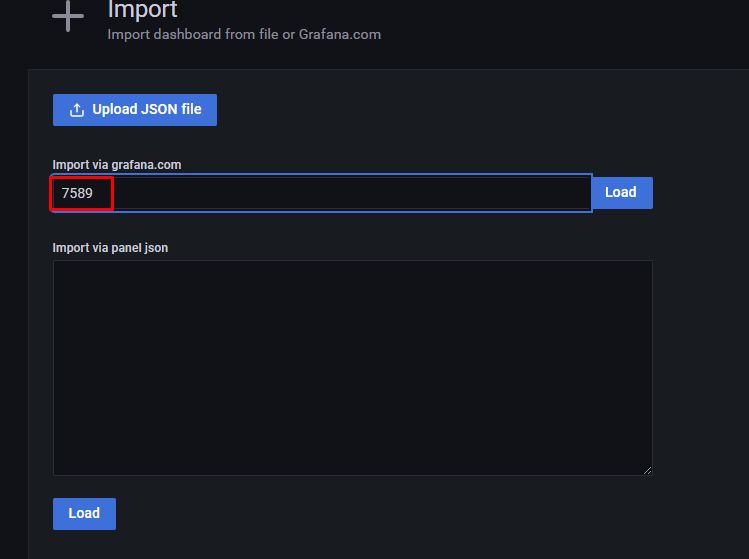Click the Import dashboard from file subtitle
Image resolution: width=749 pixels, height=559 pixels.
pos(244,34)
